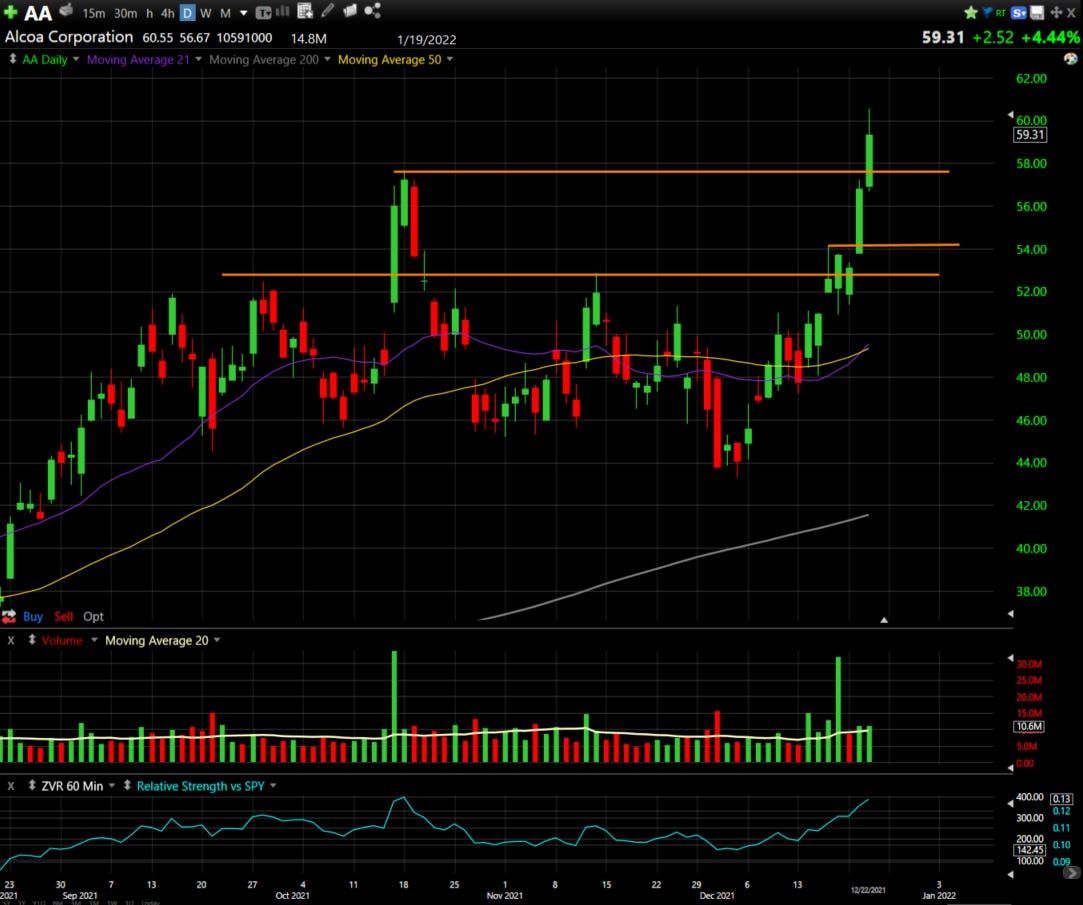Screen dimensions: 1083x905
Task: Click the trade arrows icon beside Buy
Action: click(9, 616)
